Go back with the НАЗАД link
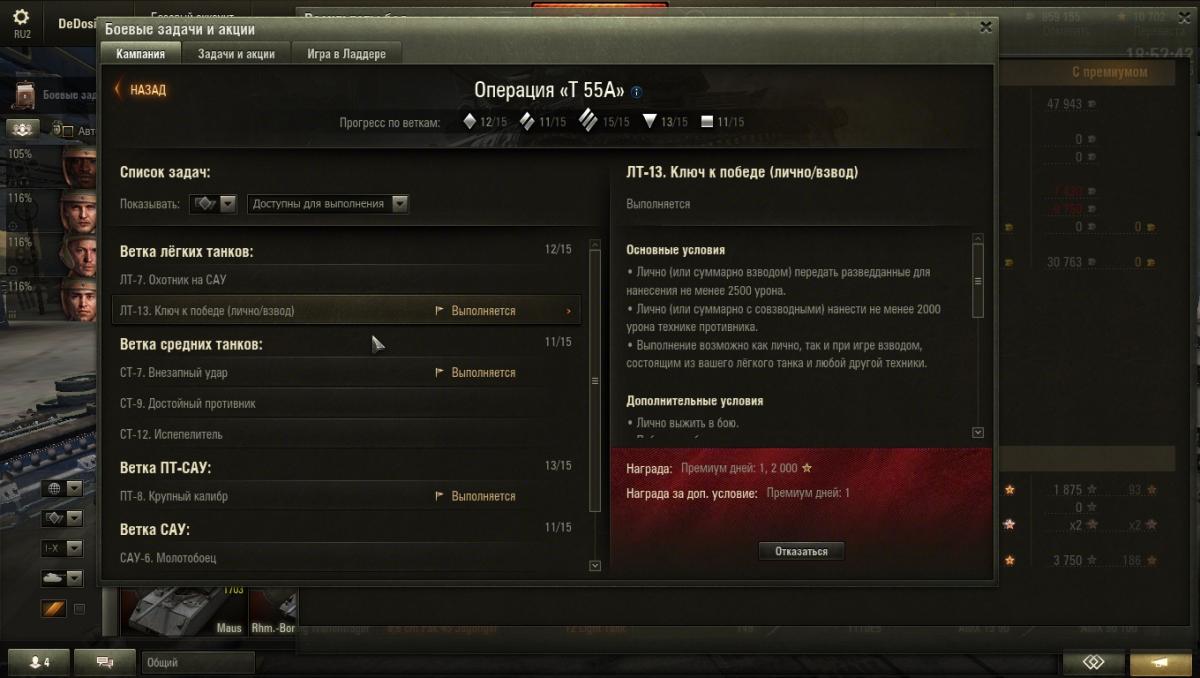Image resolution: width=1200 pixels, height=678 pixels. (x=141, y=90)
